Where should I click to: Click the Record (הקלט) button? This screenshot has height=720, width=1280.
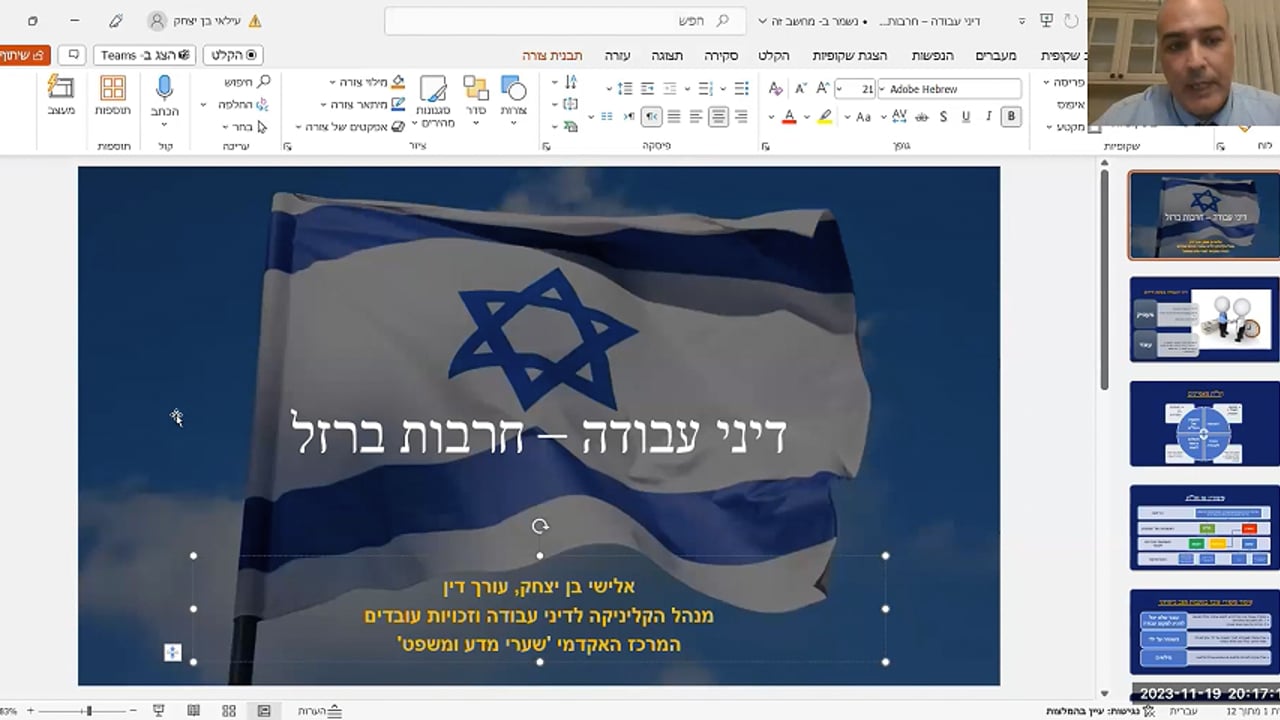[233, 55]
